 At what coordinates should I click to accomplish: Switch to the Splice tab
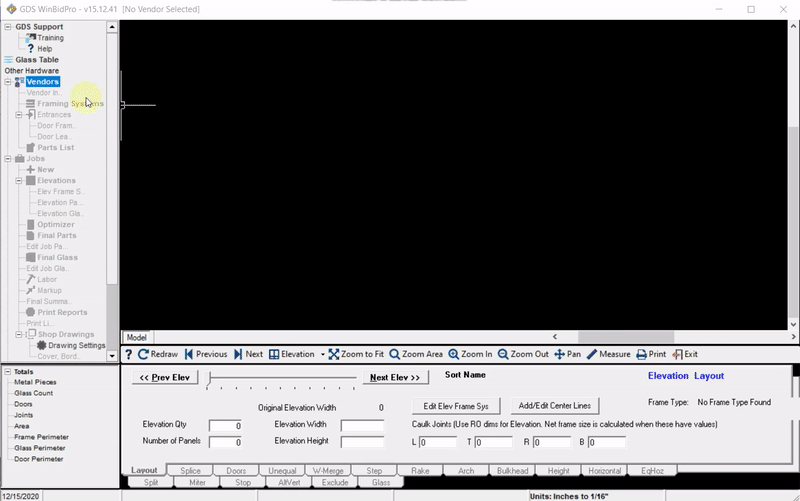pyautogui.click(x=190, y=470)
